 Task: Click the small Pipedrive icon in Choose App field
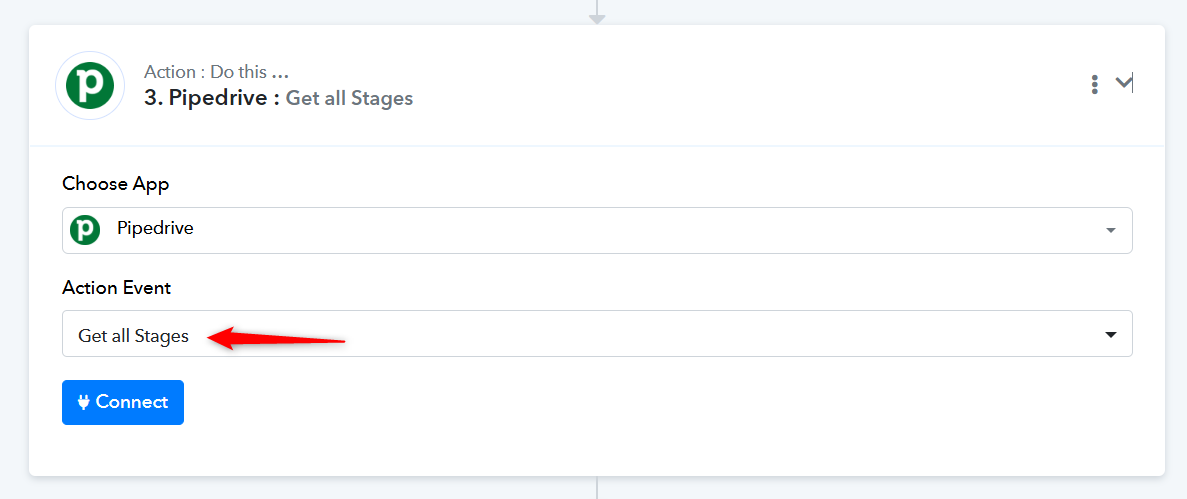[x=86, y=229]
